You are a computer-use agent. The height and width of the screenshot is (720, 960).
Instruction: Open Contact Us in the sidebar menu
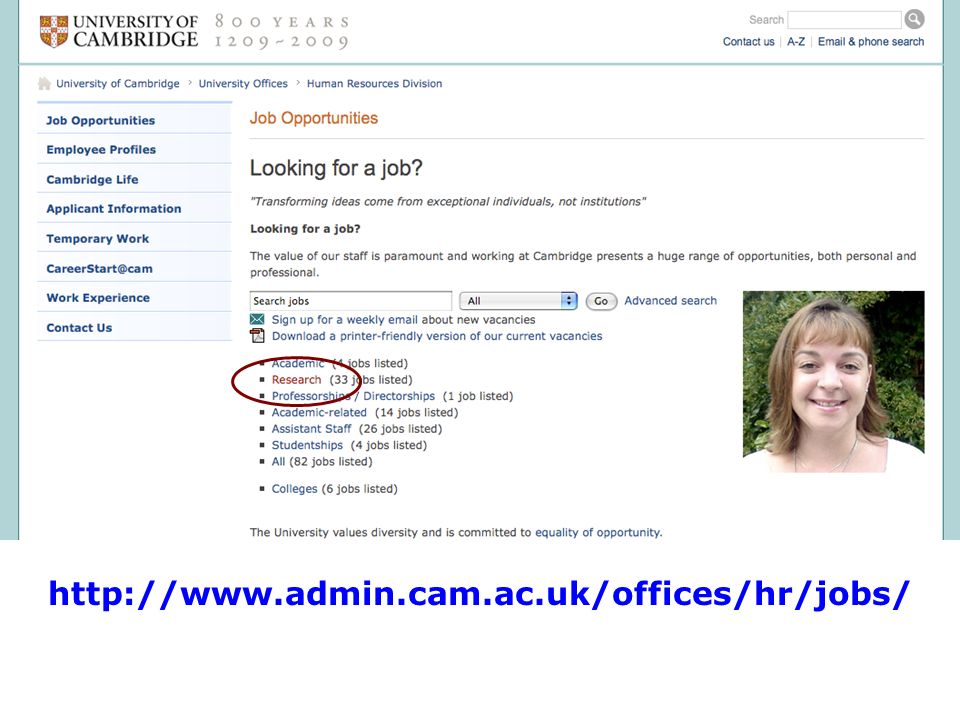134,328
